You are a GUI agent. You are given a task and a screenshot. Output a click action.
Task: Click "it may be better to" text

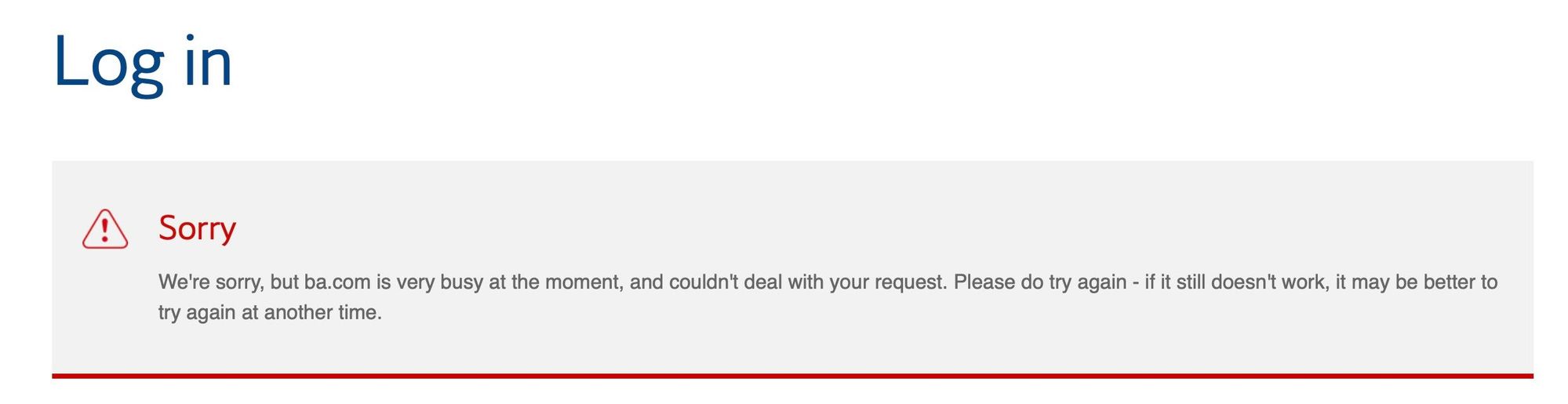(1417, 282)
